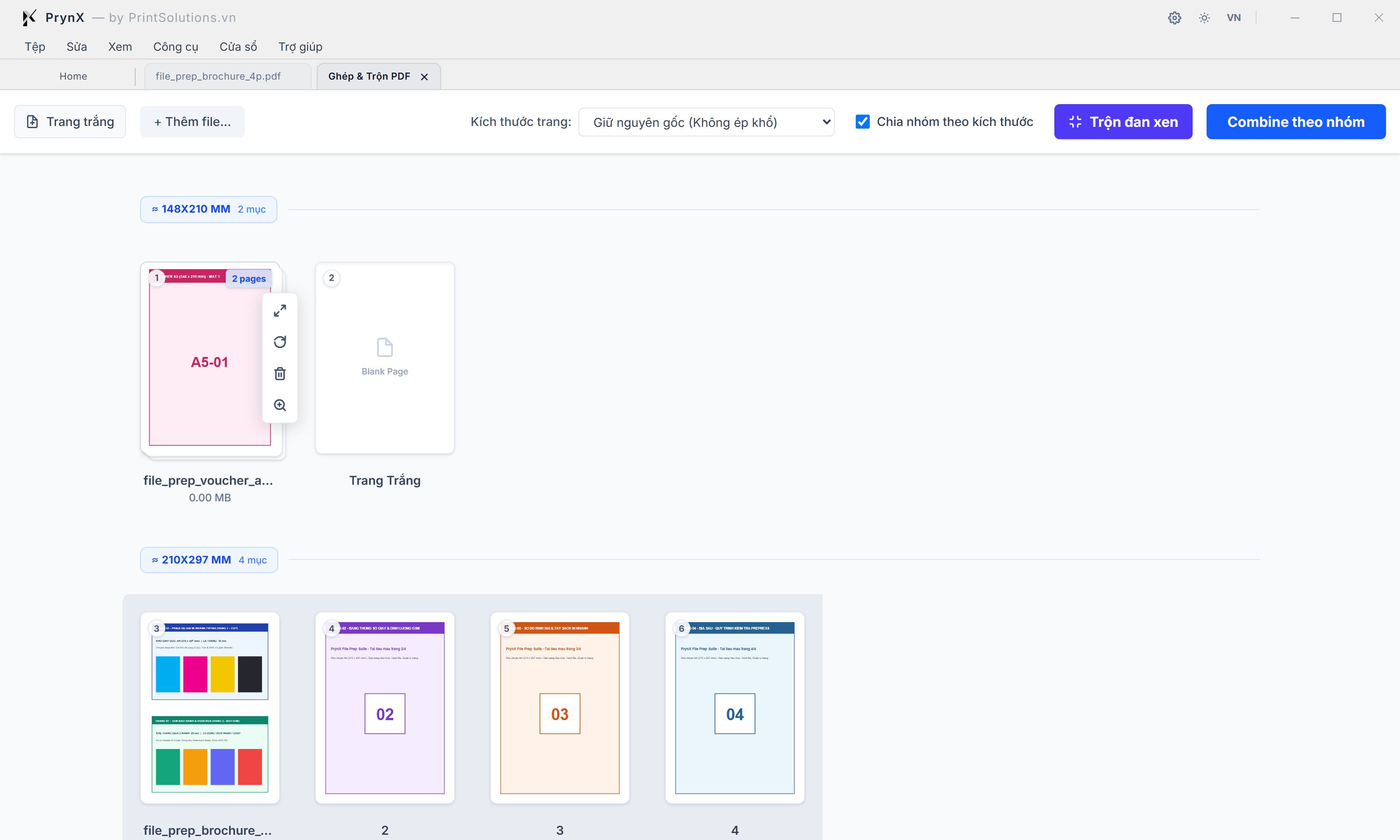1400x840 pixels.
Task: Rotate the A5-01 voucher thumbnail
Action: (x=280, y=342)
